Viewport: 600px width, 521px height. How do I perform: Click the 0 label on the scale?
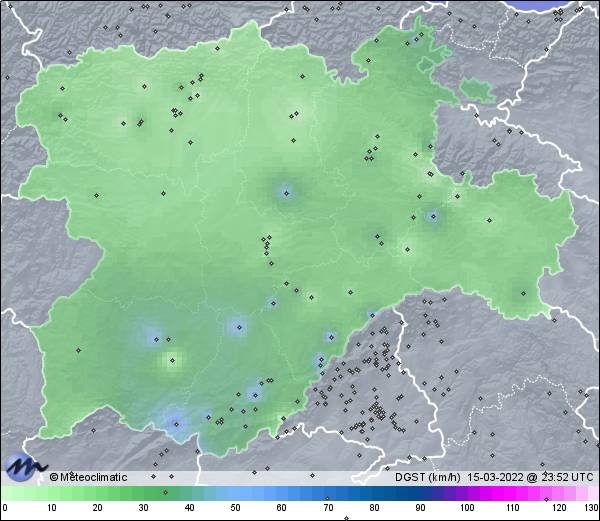click(5, 508)
